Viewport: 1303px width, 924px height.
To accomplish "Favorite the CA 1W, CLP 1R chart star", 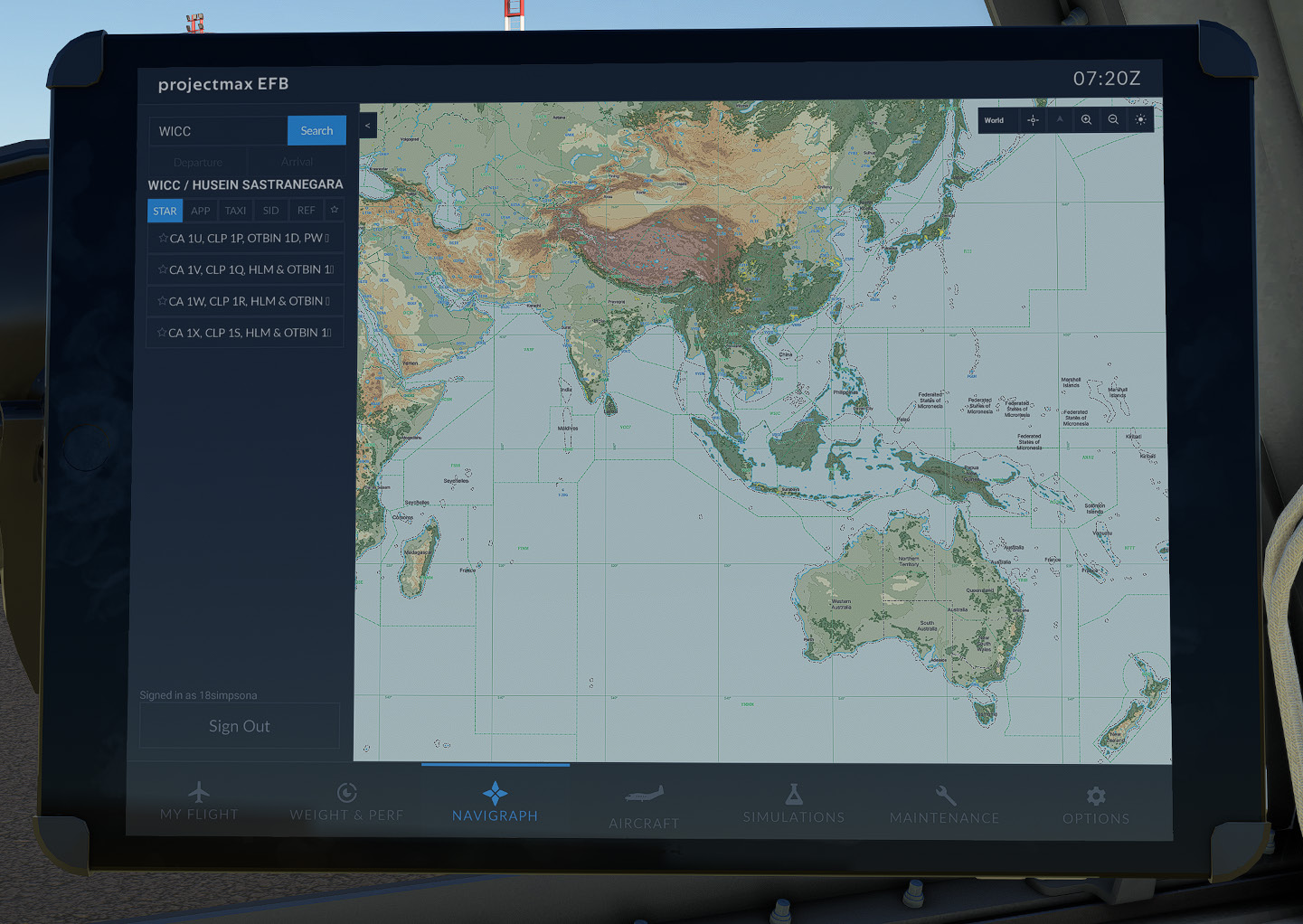I will click(x=163, y=301).
